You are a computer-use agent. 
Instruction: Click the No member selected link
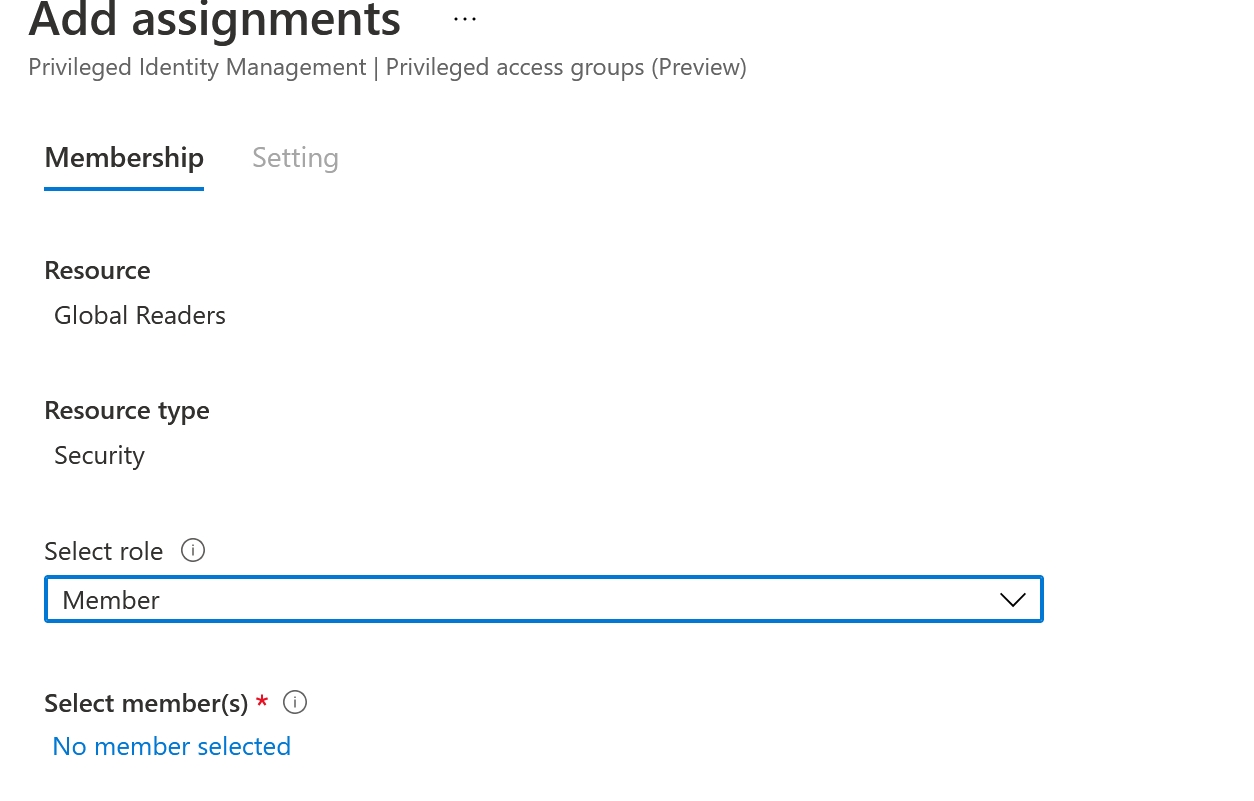coord(172,746)
